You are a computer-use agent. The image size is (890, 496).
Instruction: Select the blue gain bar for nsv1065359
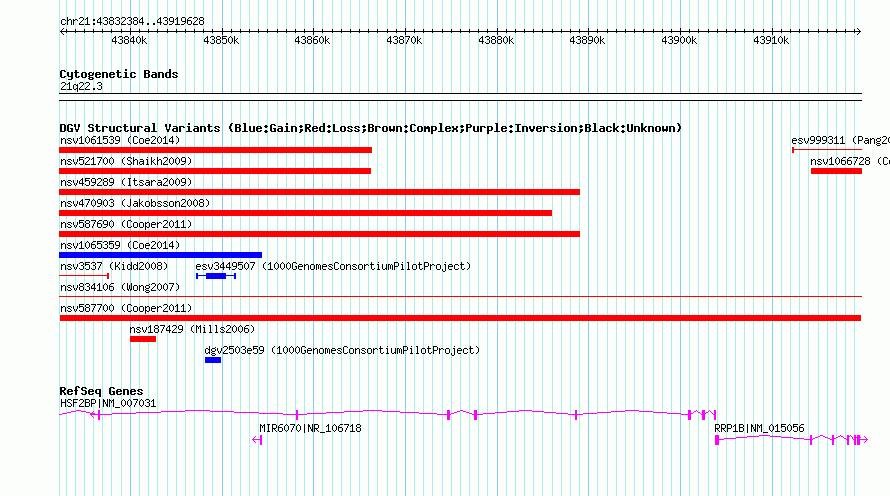tap(161, 255)
